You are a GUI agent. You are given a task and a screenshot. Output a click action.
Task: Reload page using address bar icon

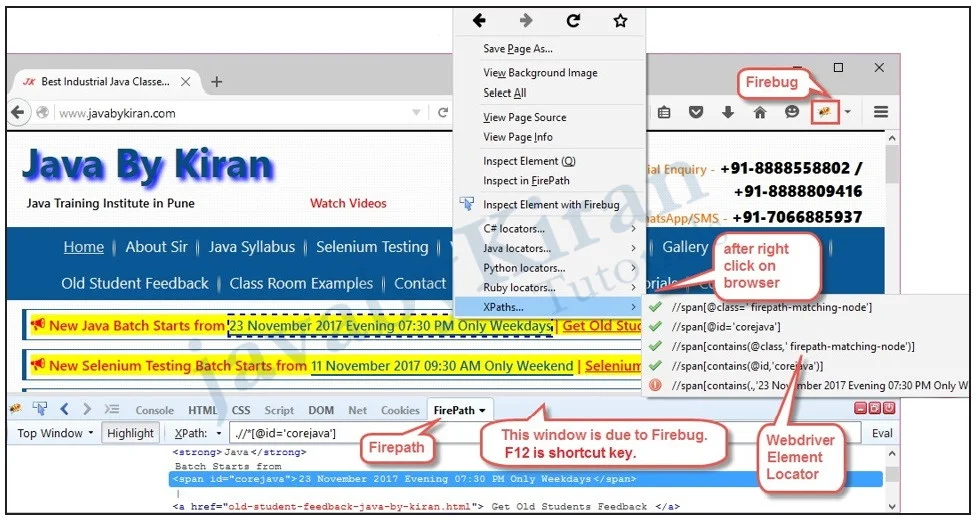click(x=443, y=113)
